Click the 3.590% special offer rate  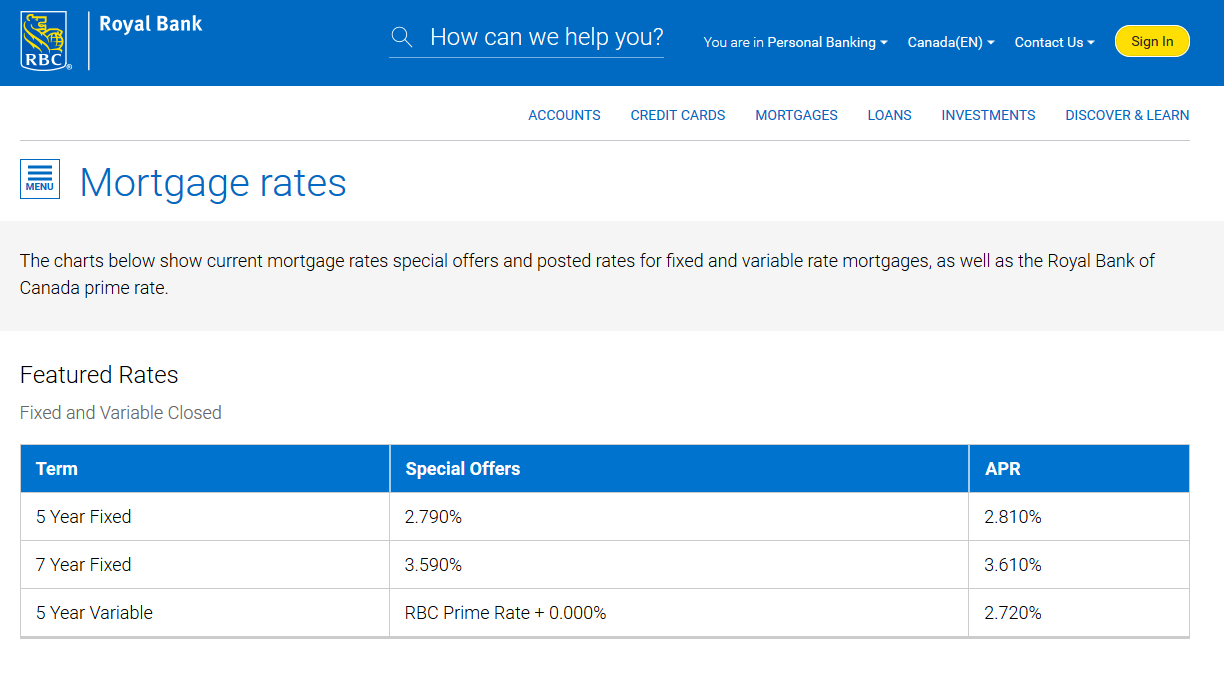click(x=433, y=565)
